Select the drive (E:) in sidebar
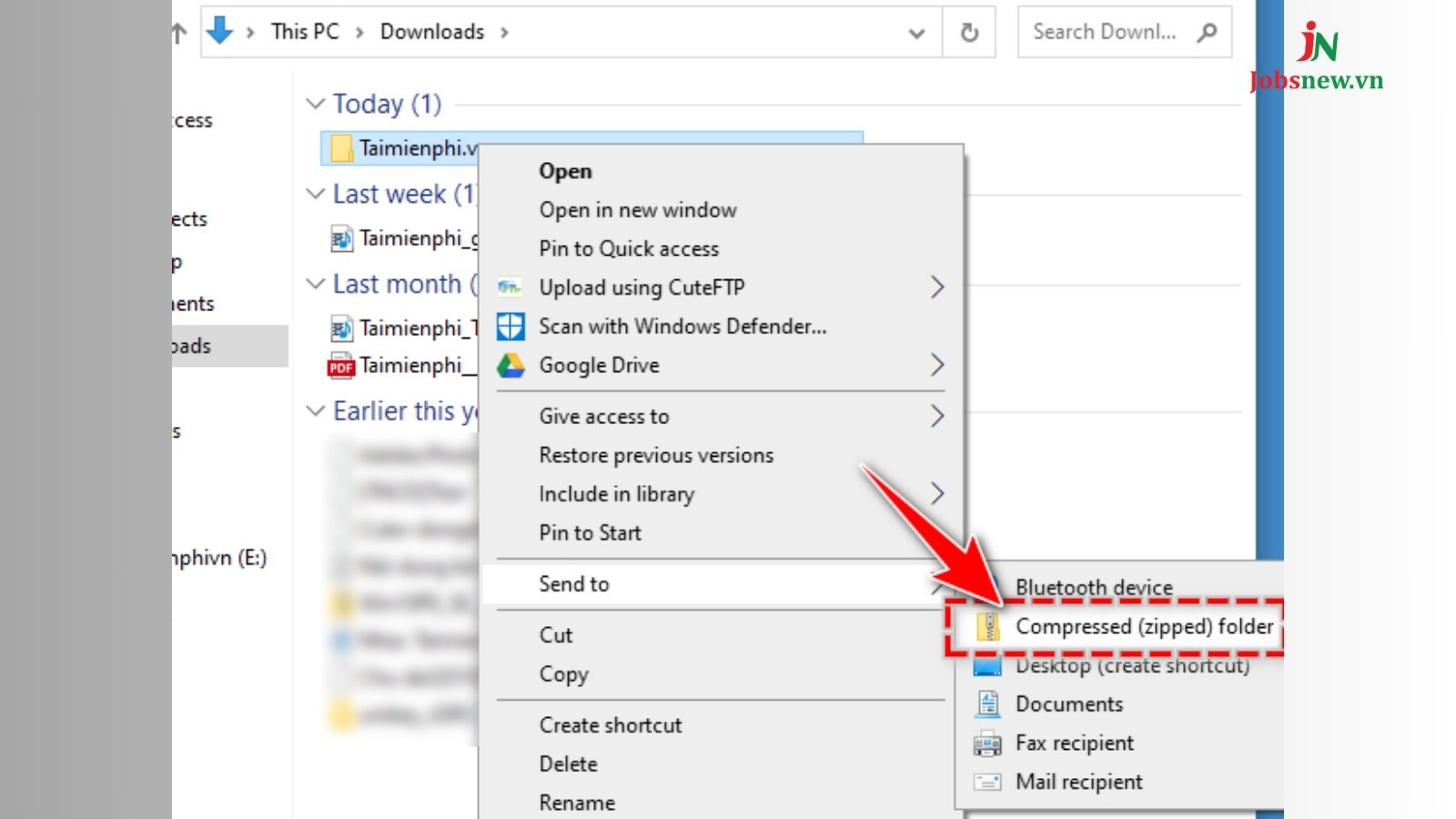 pos(219,558)
